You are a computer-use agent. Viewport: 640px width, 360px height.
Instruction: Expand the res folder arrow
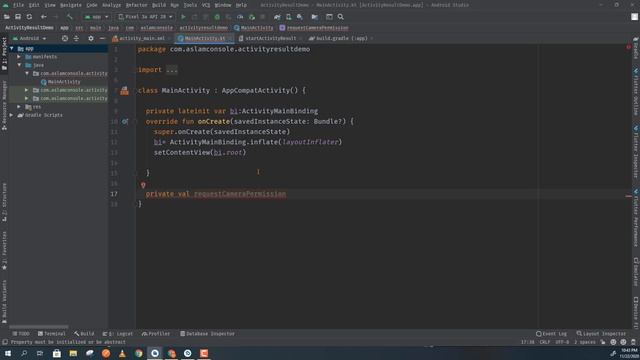coord(19,107)
